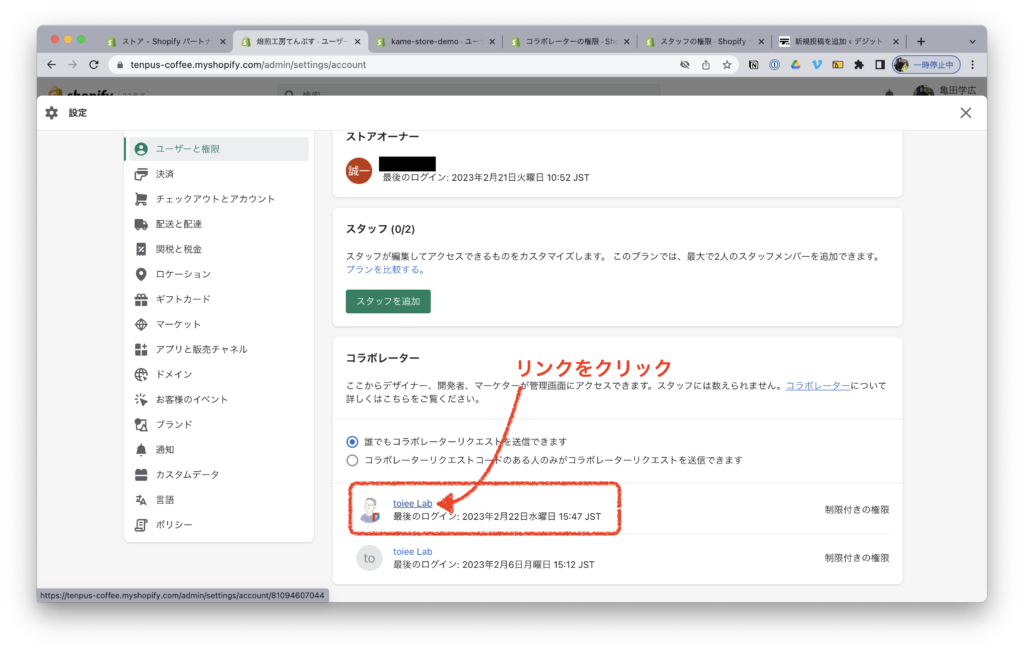This screenshot has height=651, width=1024.
Task: Click the ロケーション pin icon
Action: 141,274
